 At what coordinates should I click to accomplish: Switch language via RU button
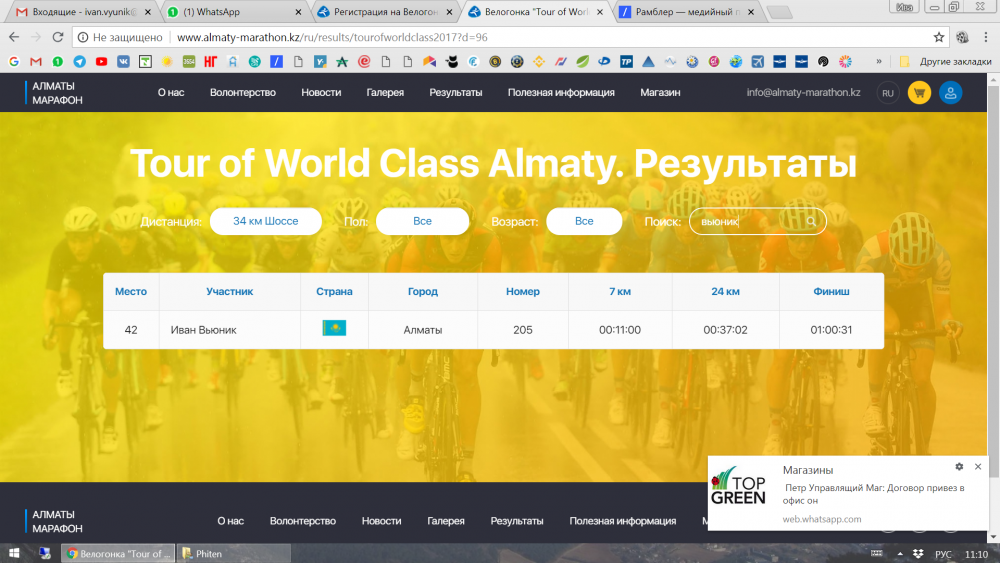pyautogui.click(x=886, y=93)
